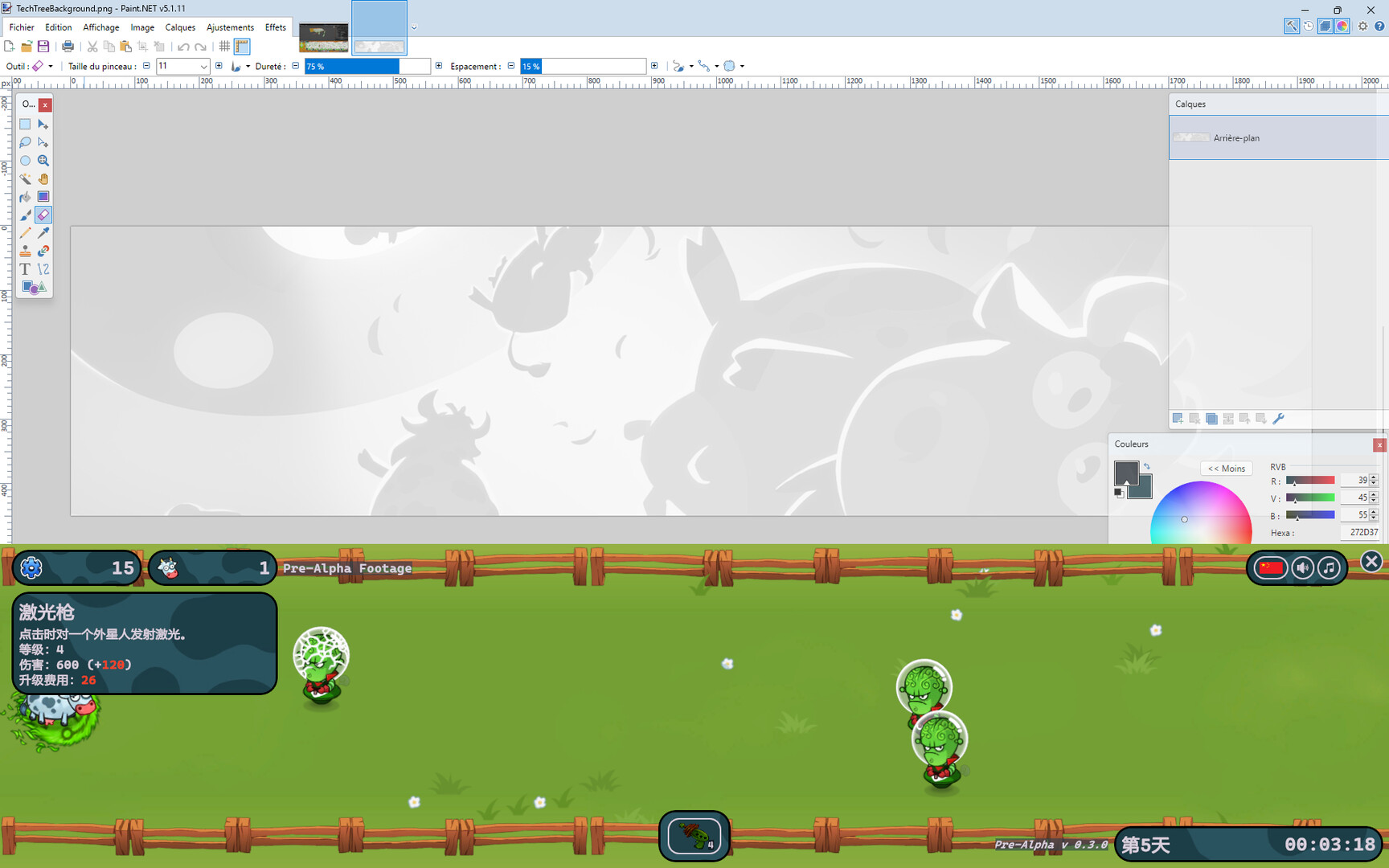The width and height of the screenshot is (1389, 868).
Task: Toggle the pixel grid display
Action: (224, 47)
